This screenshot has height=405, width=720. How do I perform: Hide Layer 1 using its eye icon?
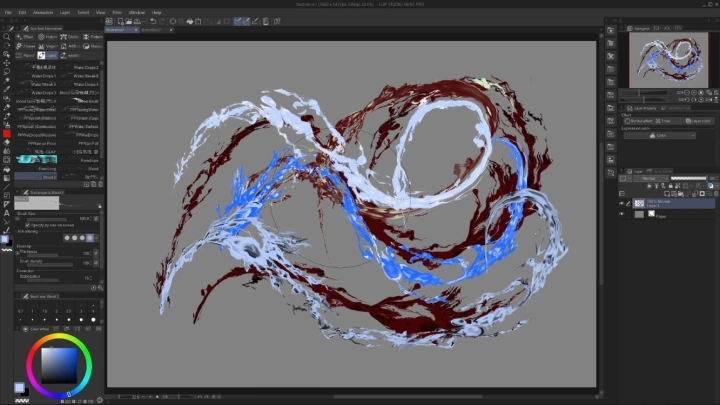[x=622, y=202]
